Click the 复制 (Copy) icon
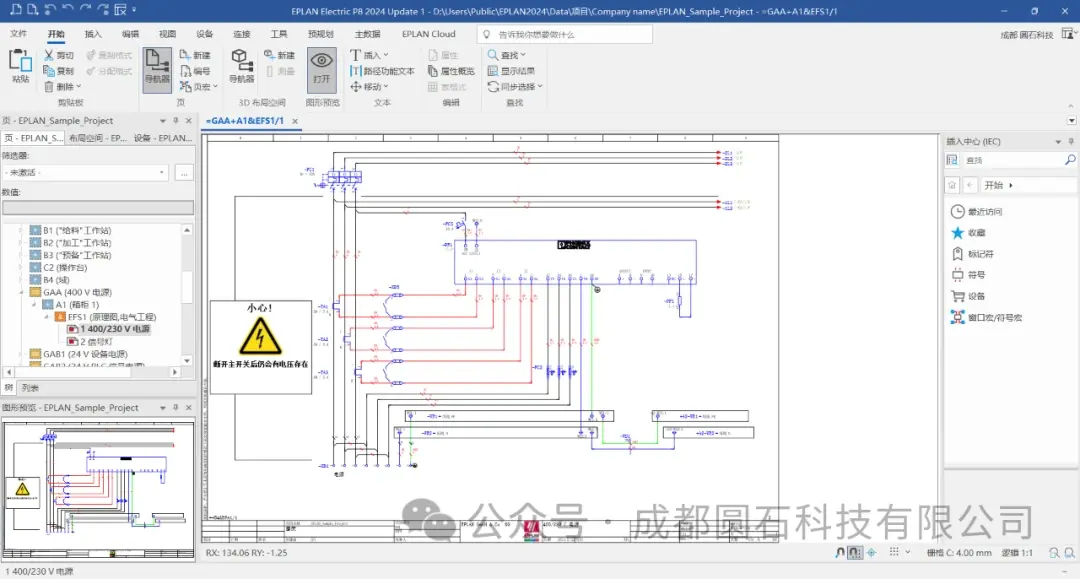The width and height of the screenshot is (1080, 579). (48, 71)
